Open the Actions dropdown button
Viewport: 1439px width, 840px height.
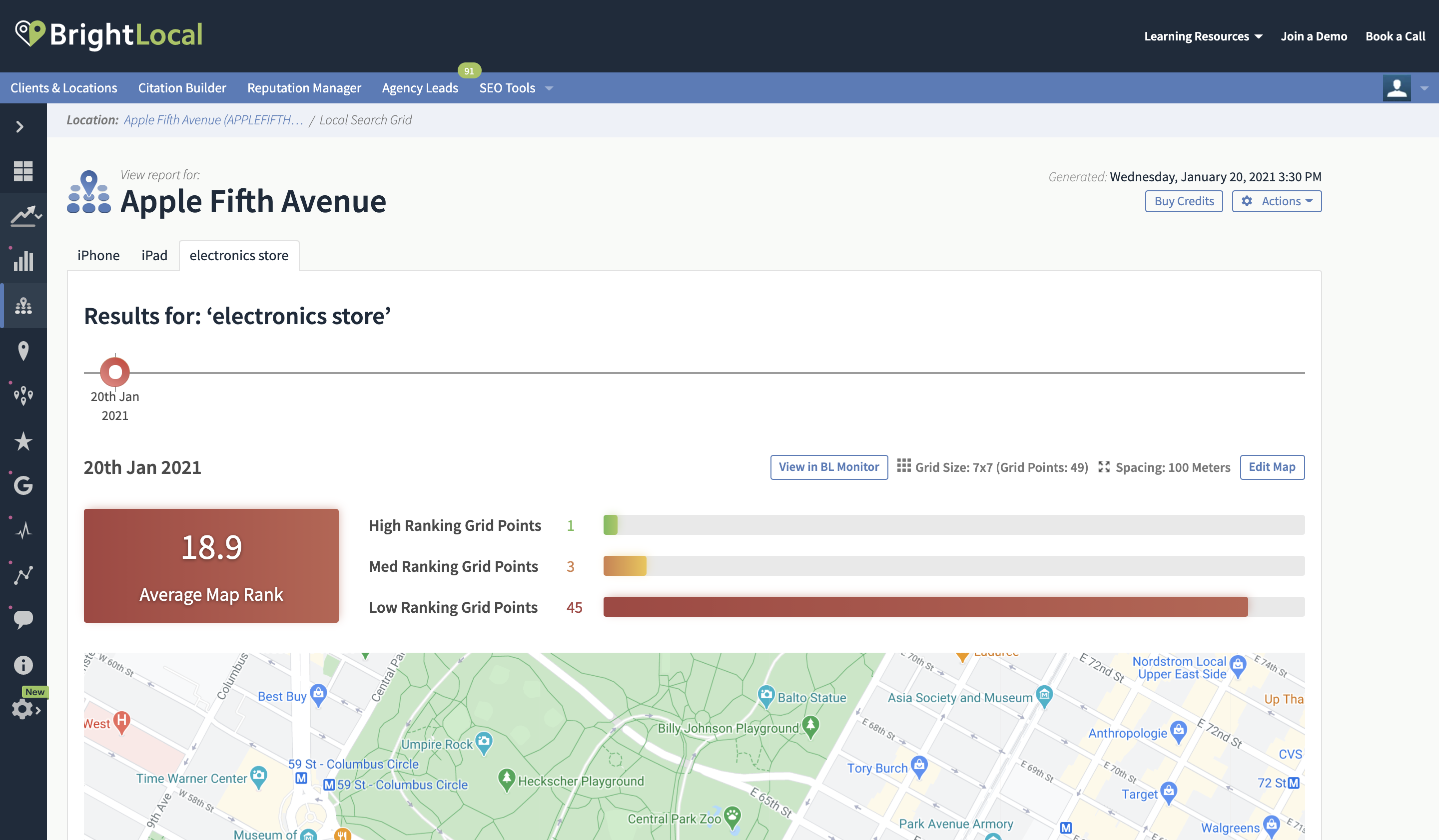click(1276, 201)
